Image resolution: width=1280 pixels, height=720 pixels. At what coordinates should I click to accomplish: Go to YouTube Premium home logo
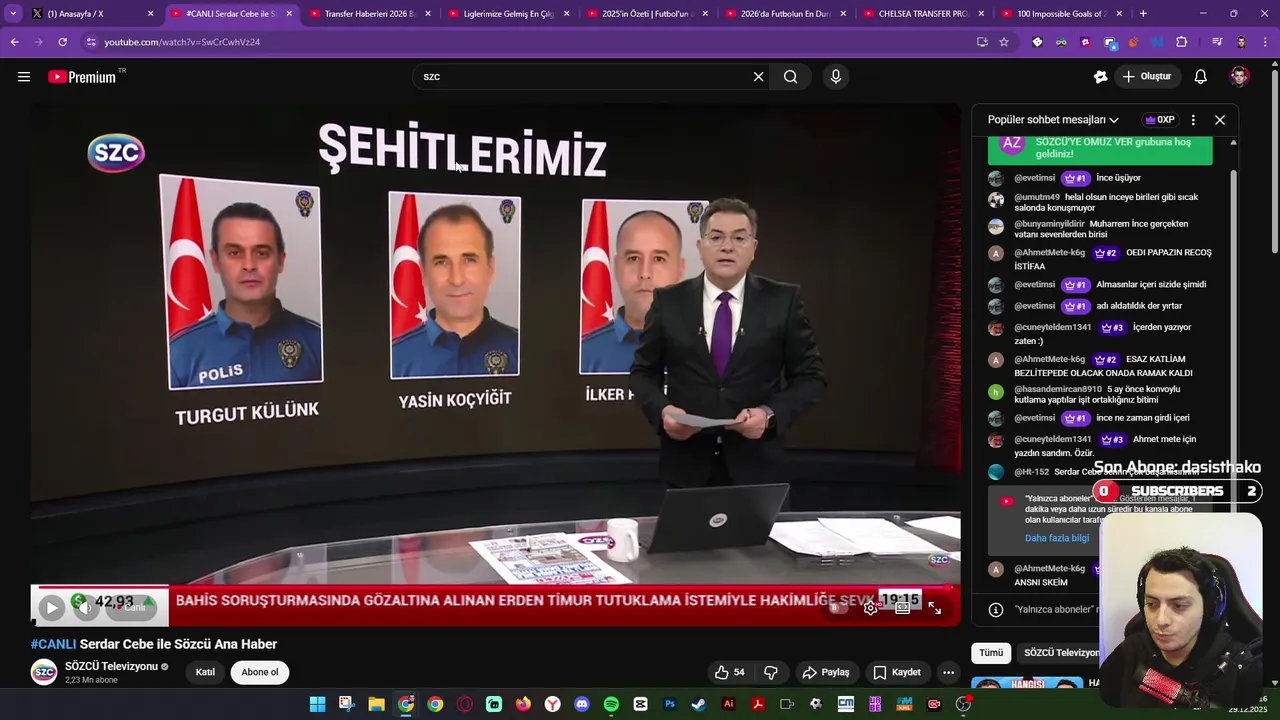[82, 77]
